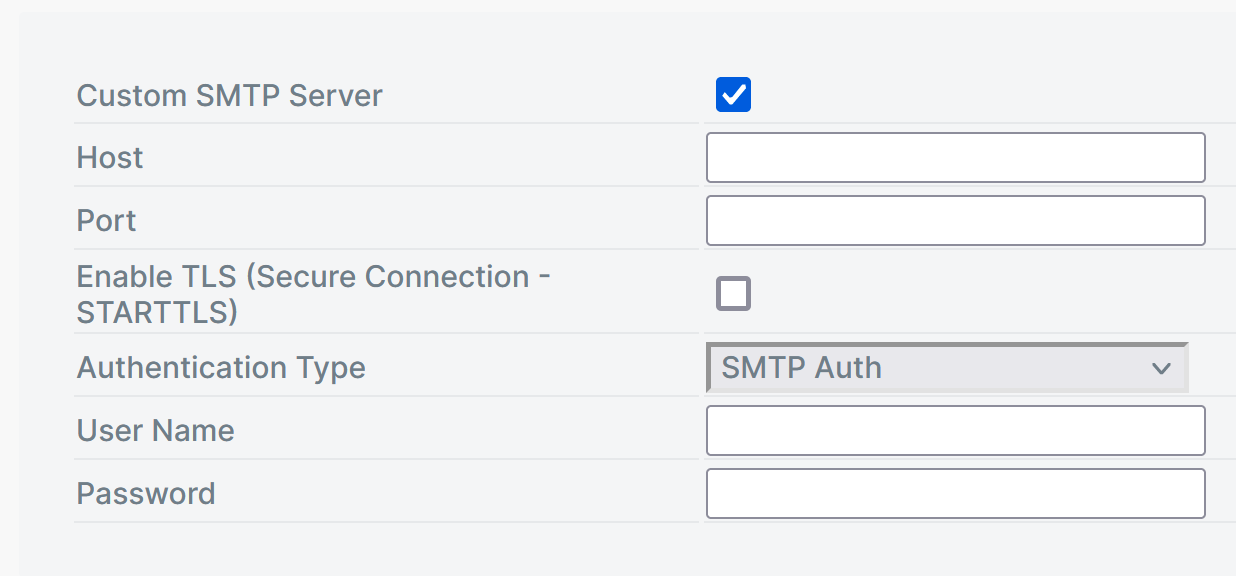Select the Password input box
This screenshot has width=1236, height=576.
955,494
